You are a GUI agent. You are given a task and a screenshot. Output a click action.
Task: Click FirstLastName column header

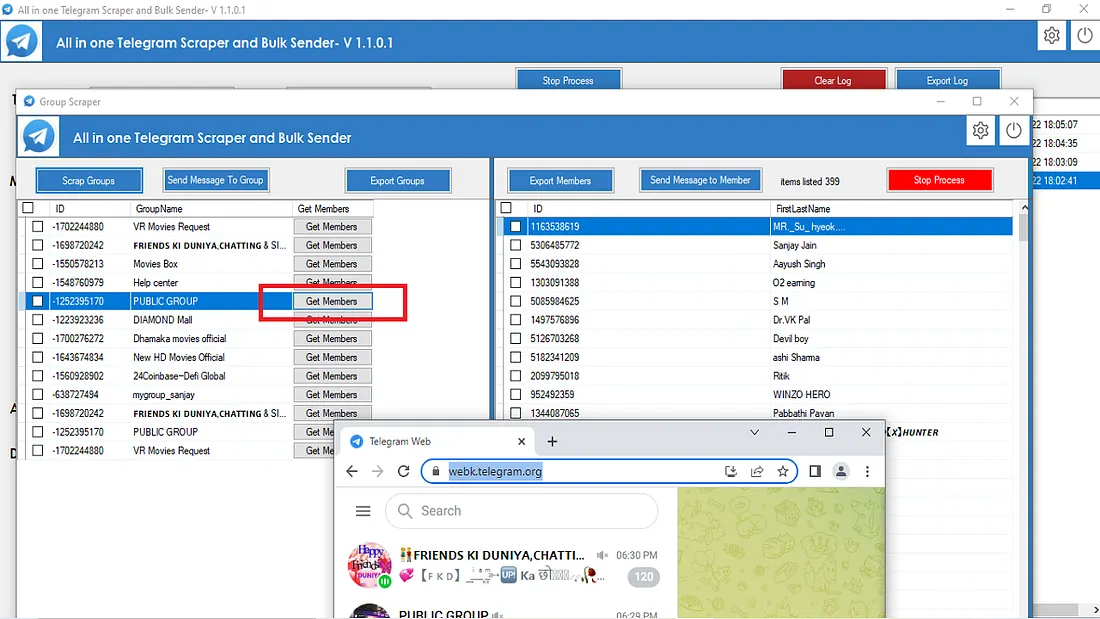pyautogui.click(x=891, y=208)
